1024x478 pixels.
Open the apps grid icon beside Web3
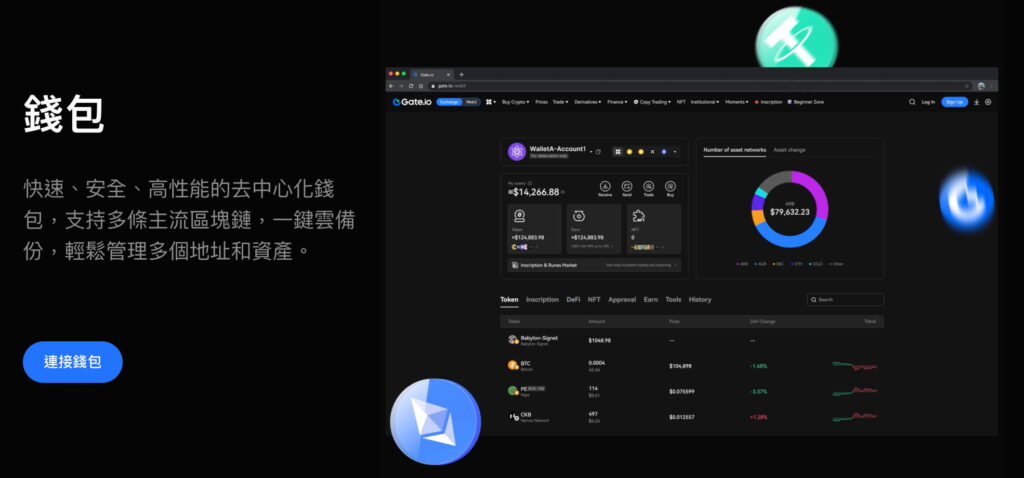click(x=490, y=102)
